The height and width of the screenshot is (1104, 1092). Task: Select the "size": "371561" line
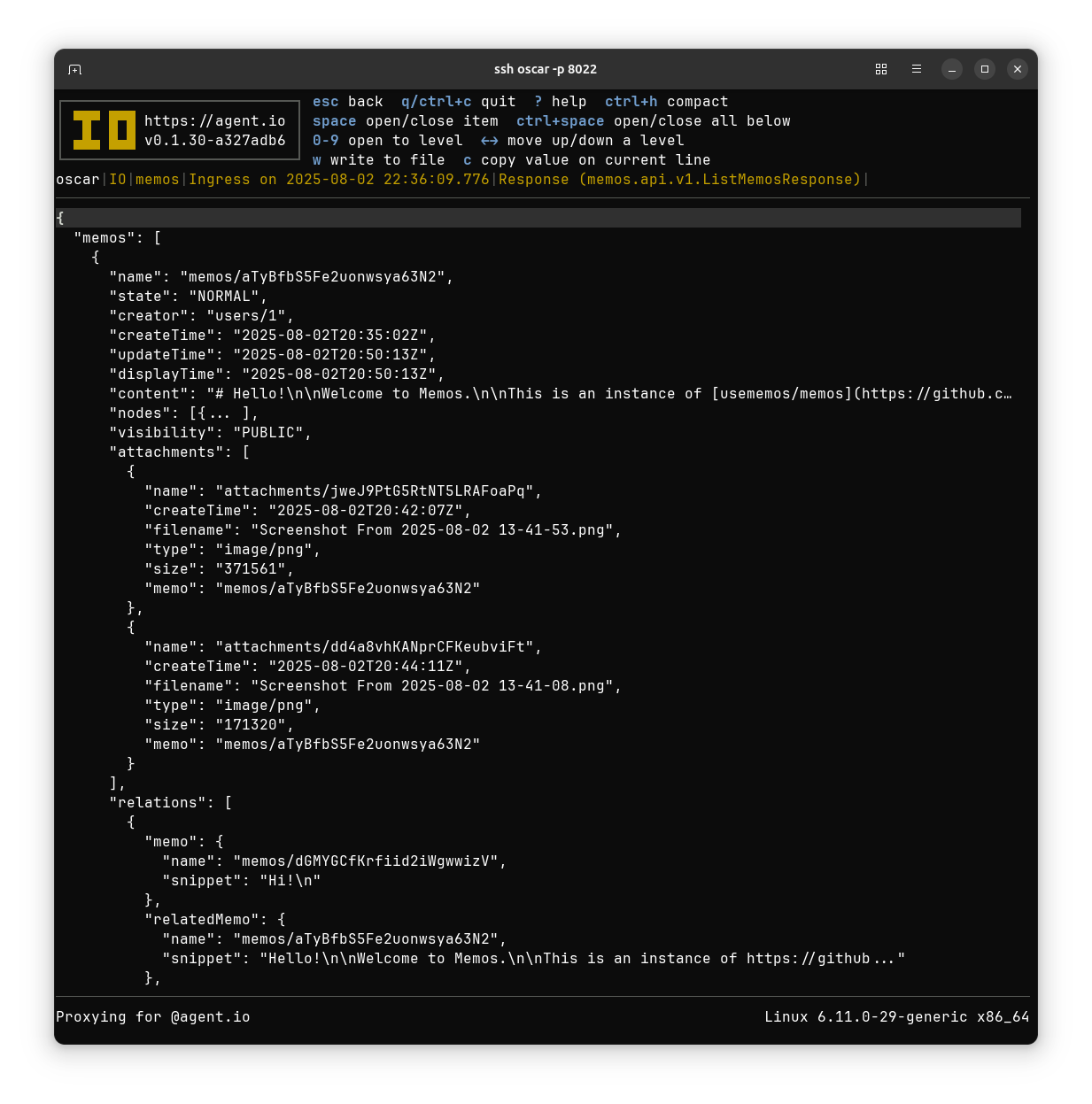(x=220, y=569)
